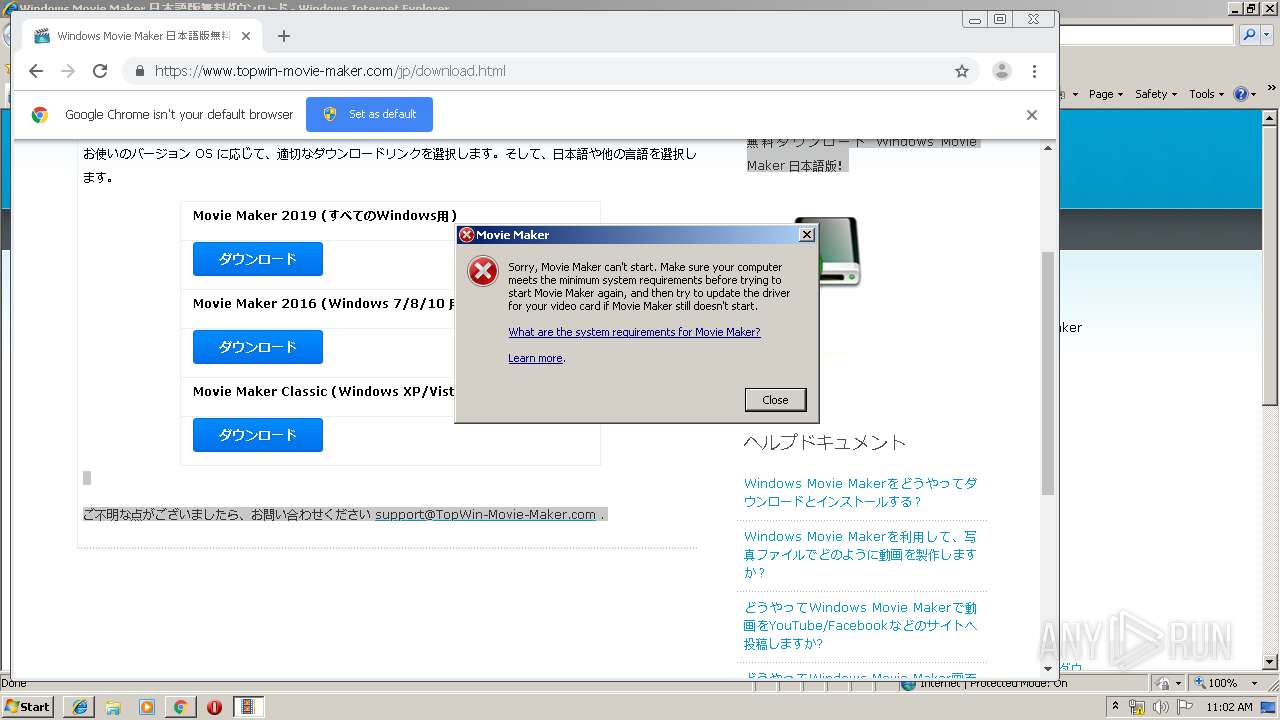Viewport: 1280px width, 720px height.
Task: Click the IE search magnifier button
Action: tap(1250, 35)
